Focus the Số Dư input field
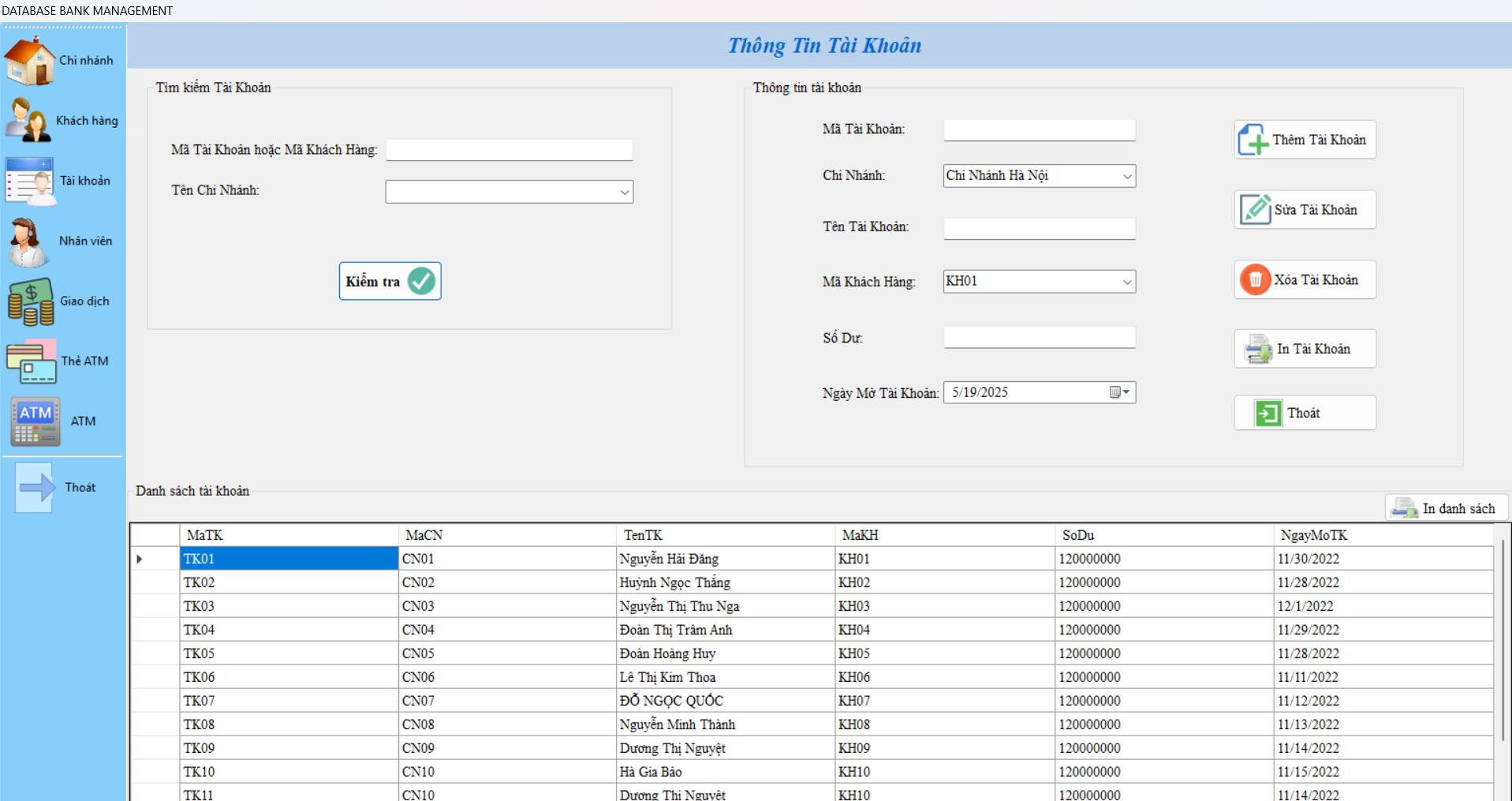1512x801 pixels. (x=1039, y=338)
